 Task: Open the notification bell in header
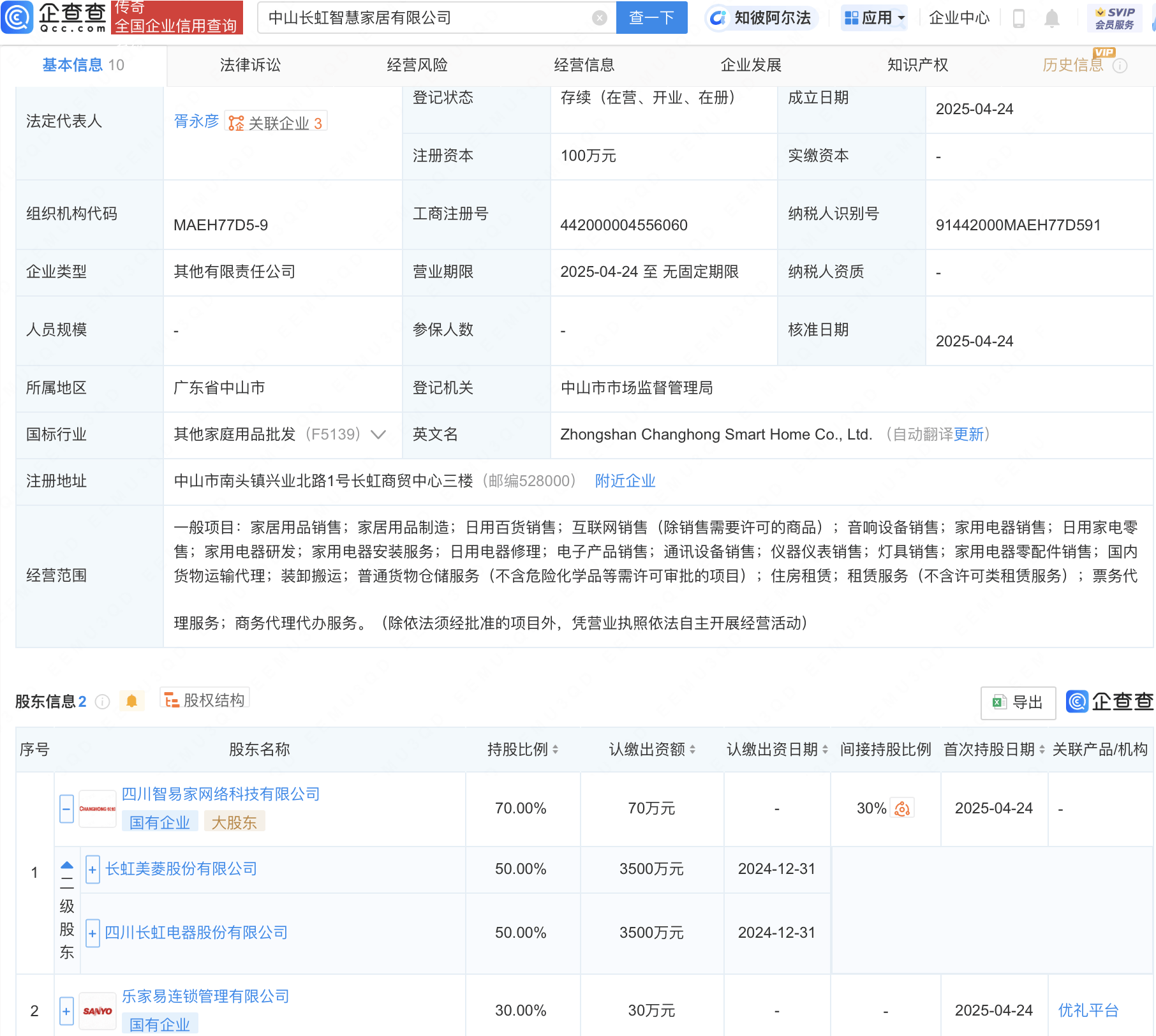point(1052,18)
